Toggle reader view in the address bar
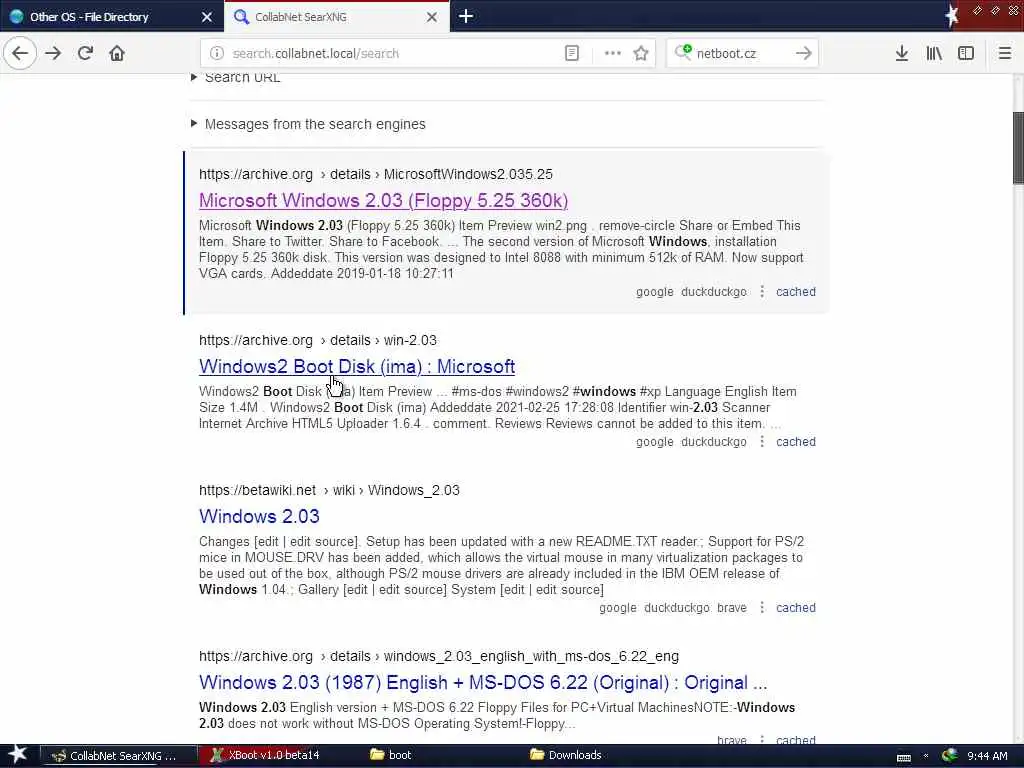Image resolution: width=1024 pixels, height=768 pixels. click(571, 54)
